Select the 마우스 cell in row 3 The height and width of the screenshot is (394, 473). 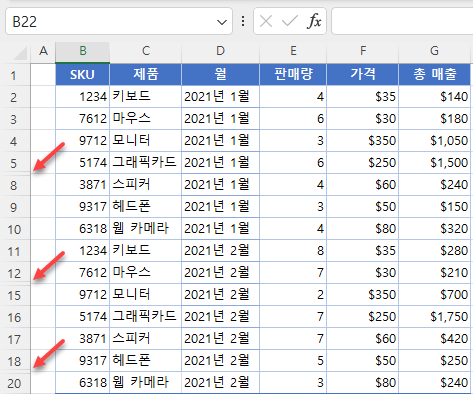click(146, 119)
